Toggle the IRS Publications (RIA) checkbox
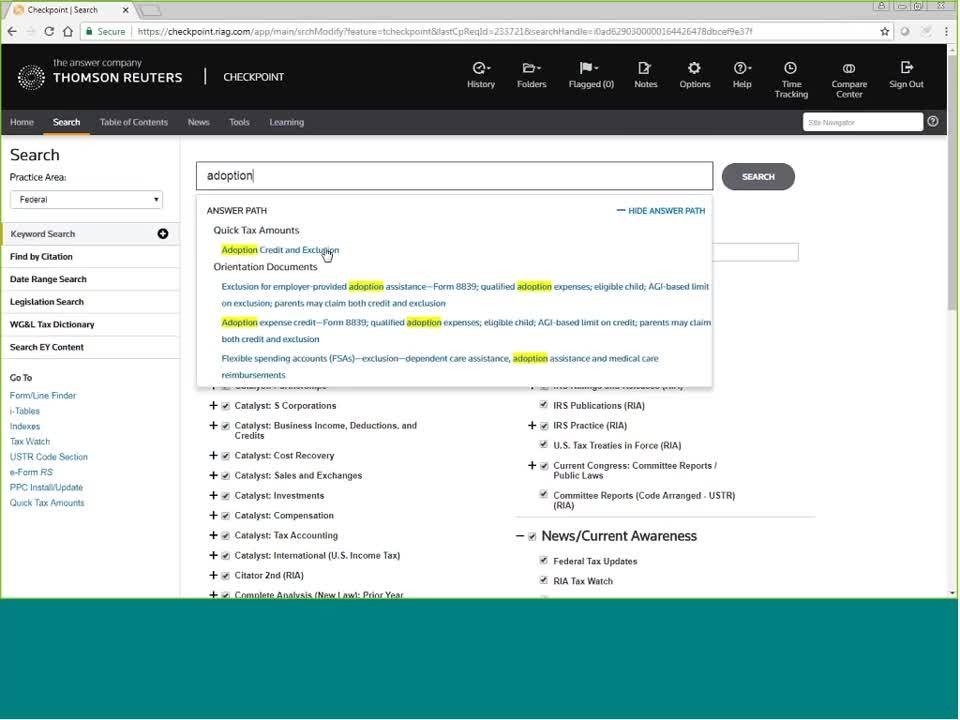Image resolution: width=960 pixels, height=720 pixels. pos(544,405)
